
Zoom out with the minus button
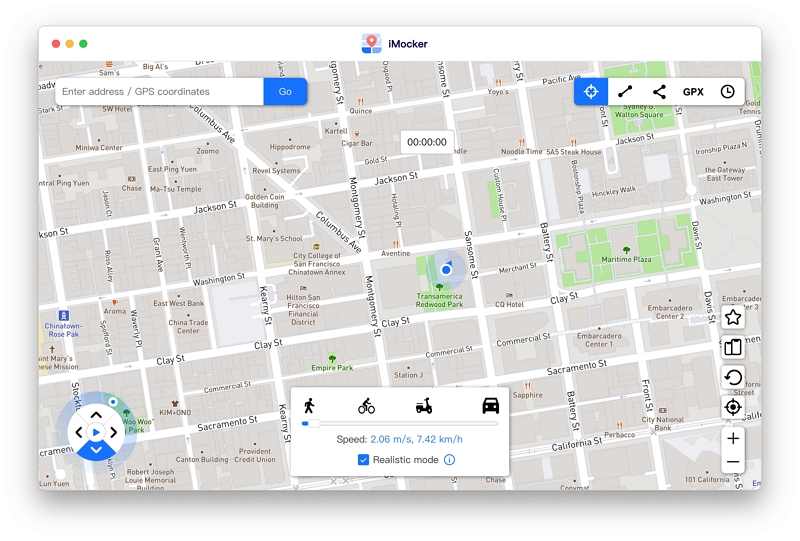733,462
